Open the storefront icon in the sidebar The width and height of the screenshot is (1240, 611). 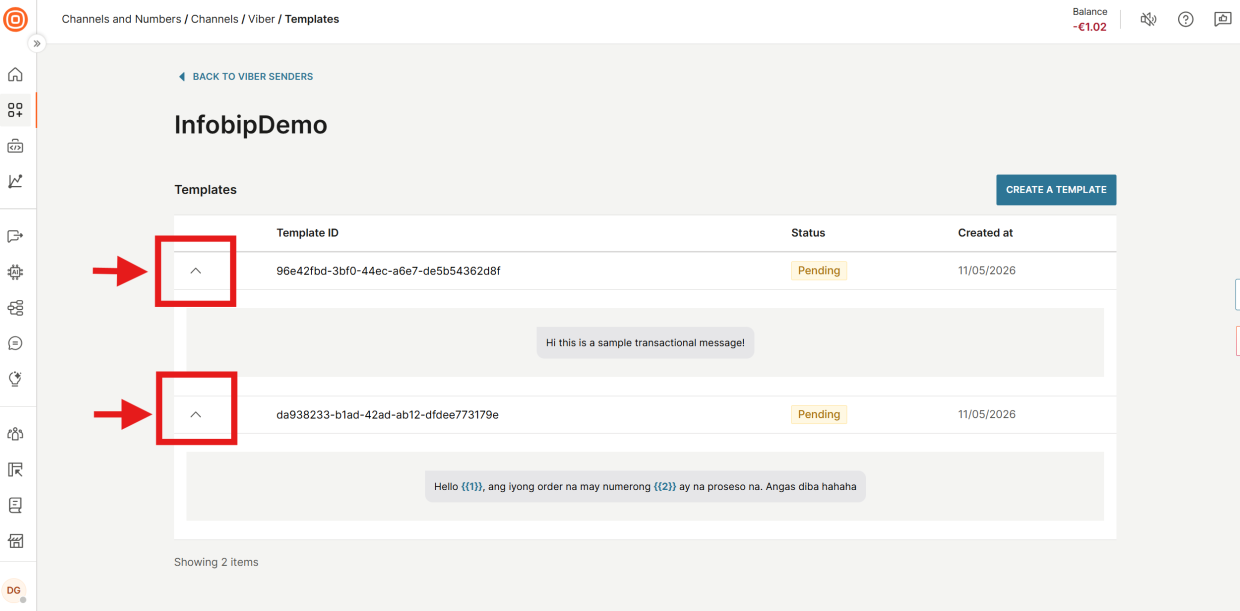pos(15,541)
